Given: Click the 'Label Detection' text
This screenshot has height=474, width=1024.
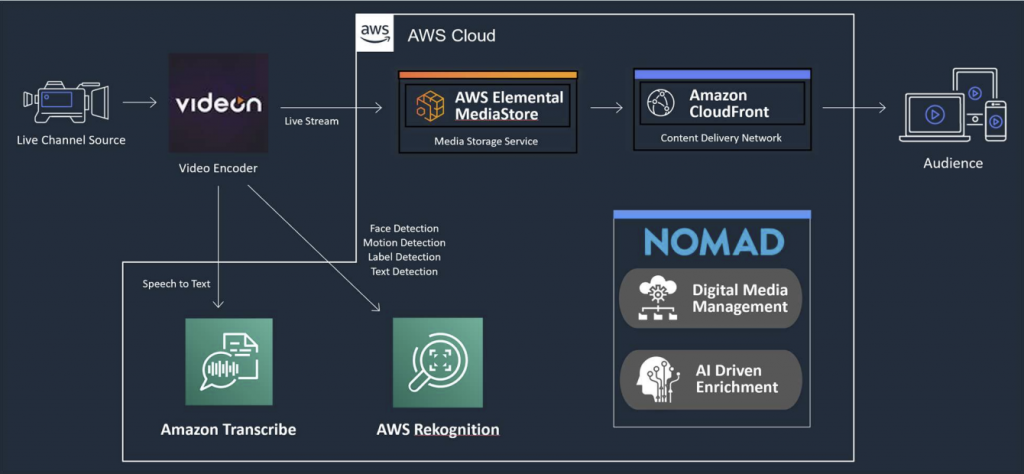Looking at the screenshot, I should (x=404, y=257).
